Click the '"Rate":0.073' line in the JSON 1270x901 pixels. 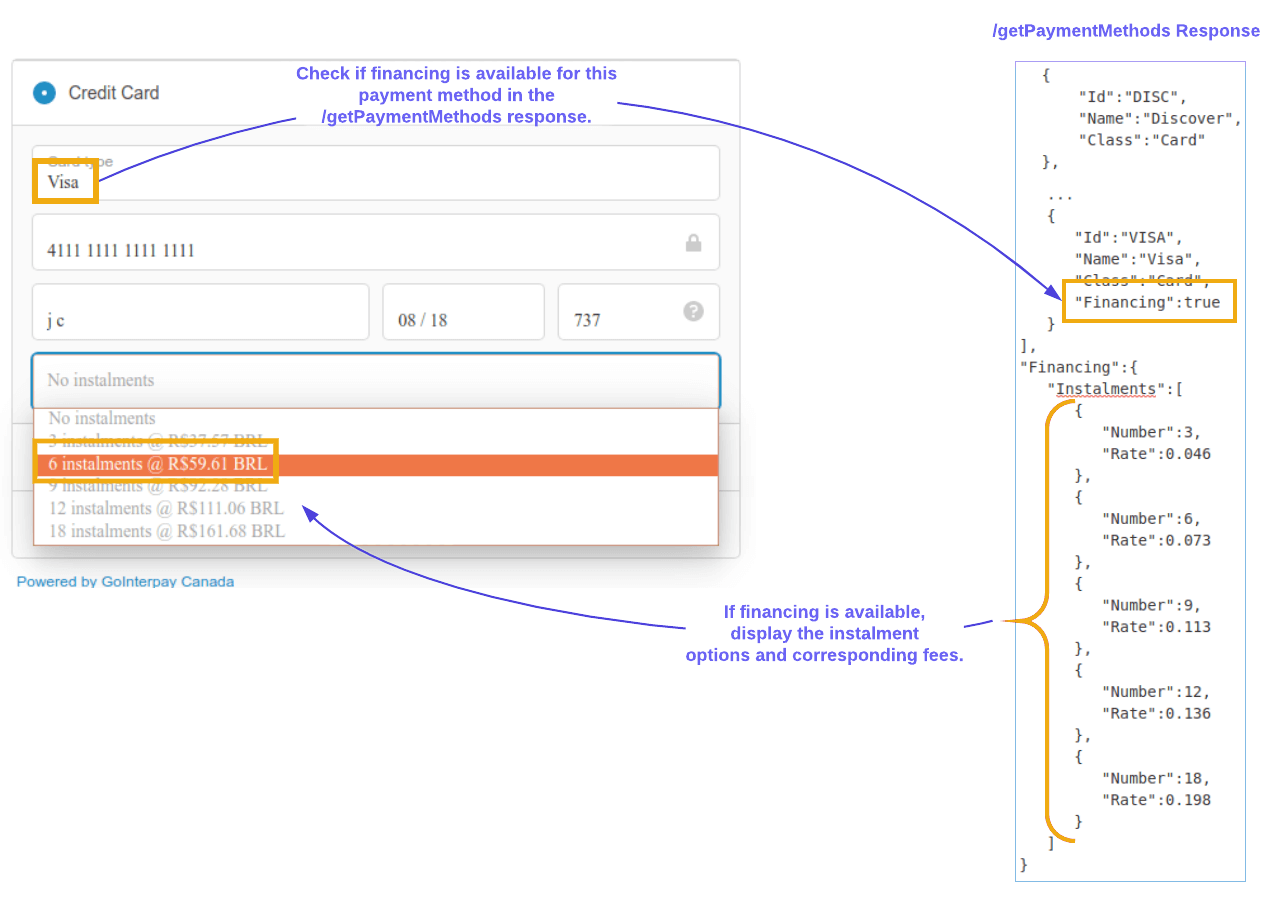point(1156,541)
